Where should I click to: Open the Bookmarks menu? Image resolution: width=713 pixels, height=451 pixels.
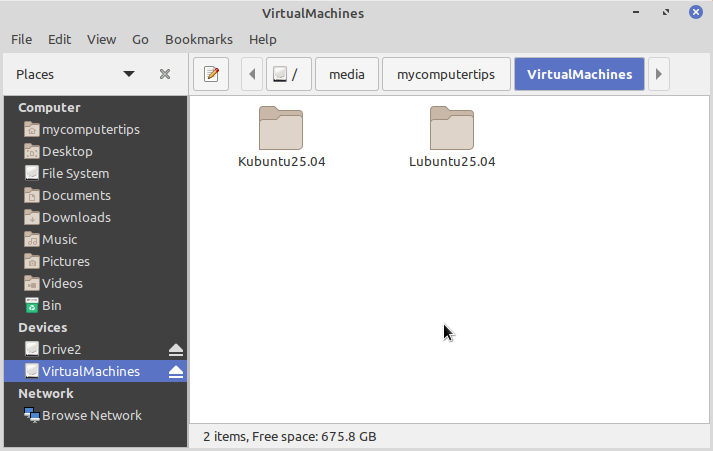(x=198, y=39)
